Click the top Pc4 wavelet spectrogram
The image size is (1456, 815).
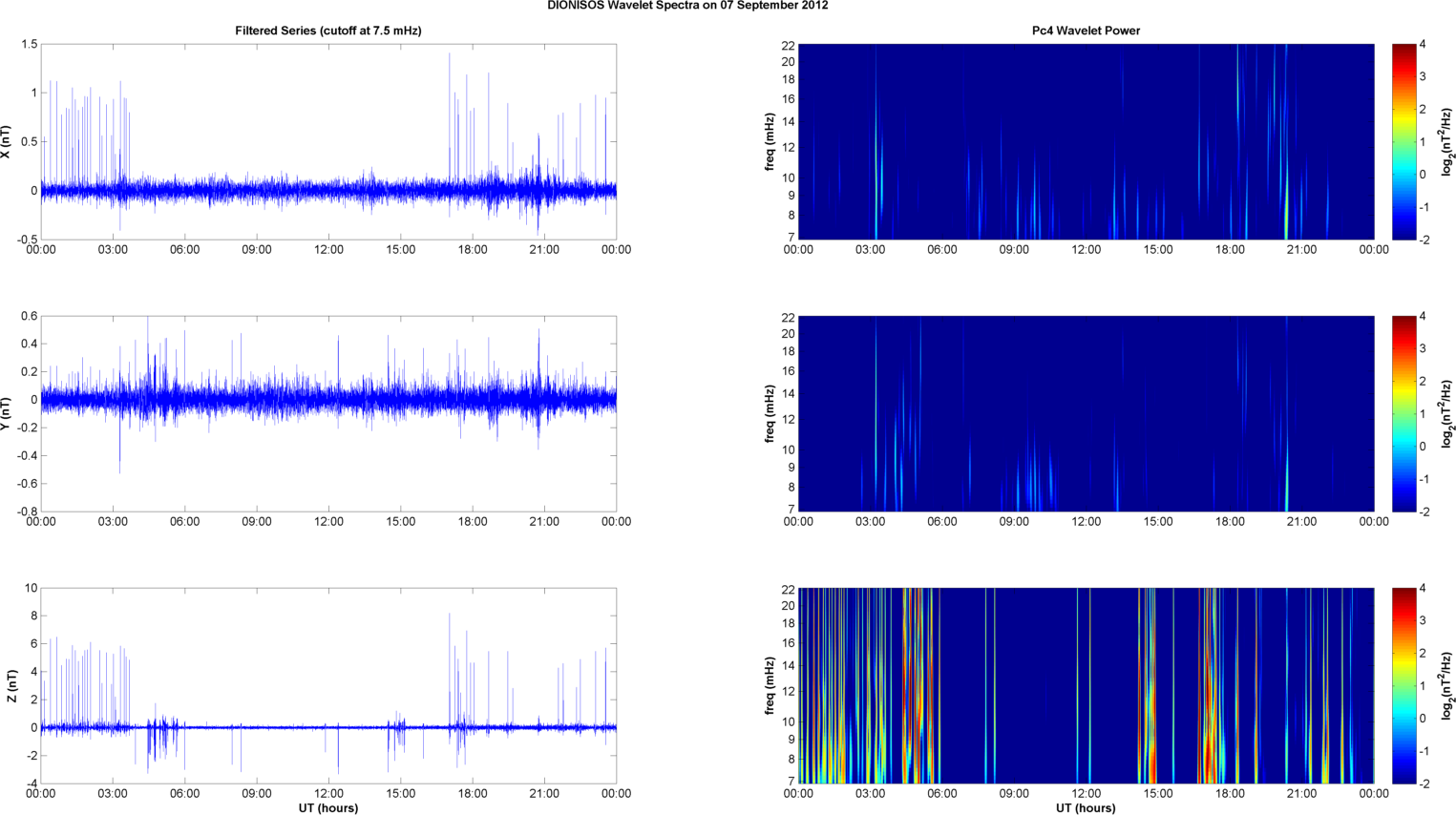tap(1086, 141)
